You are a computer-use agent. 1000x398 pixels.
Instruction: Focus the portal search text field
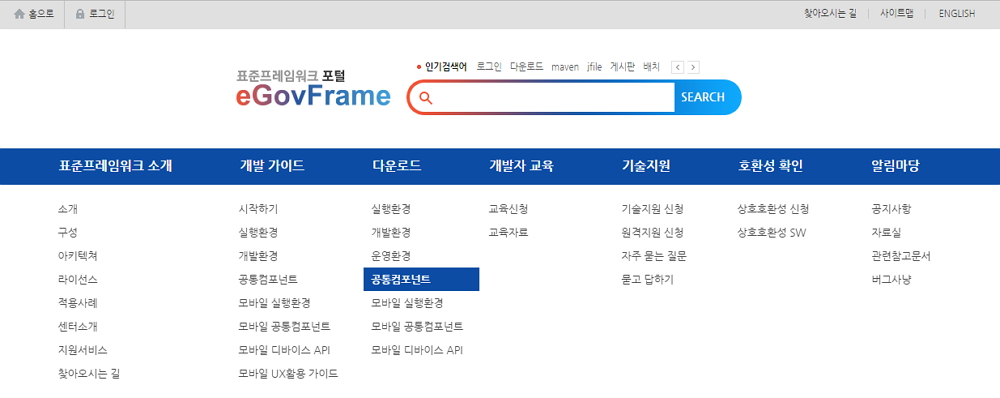point(555,98)
